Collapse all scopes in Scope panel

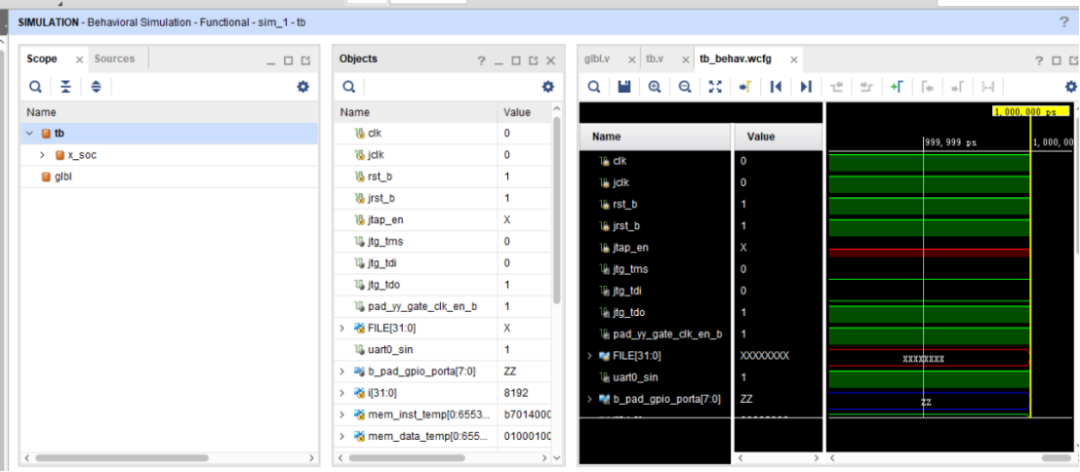pos(65,86)
